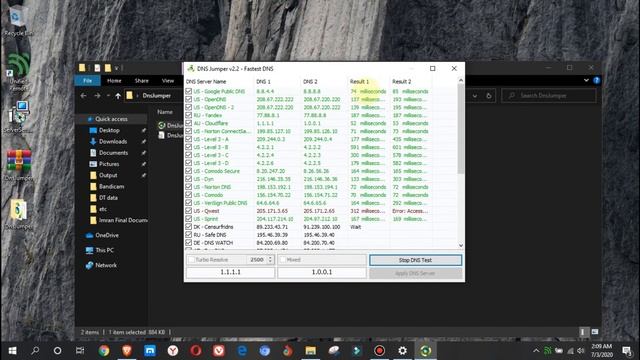Open OneDrive in navigation pane
640x360 pixels.
(107, 236)
